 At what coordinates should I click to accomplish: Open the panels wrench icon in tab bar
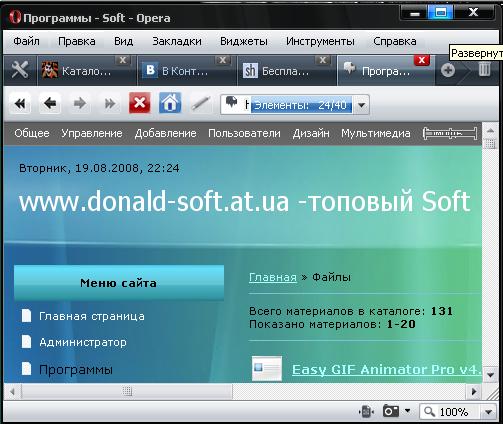(20, 70)
